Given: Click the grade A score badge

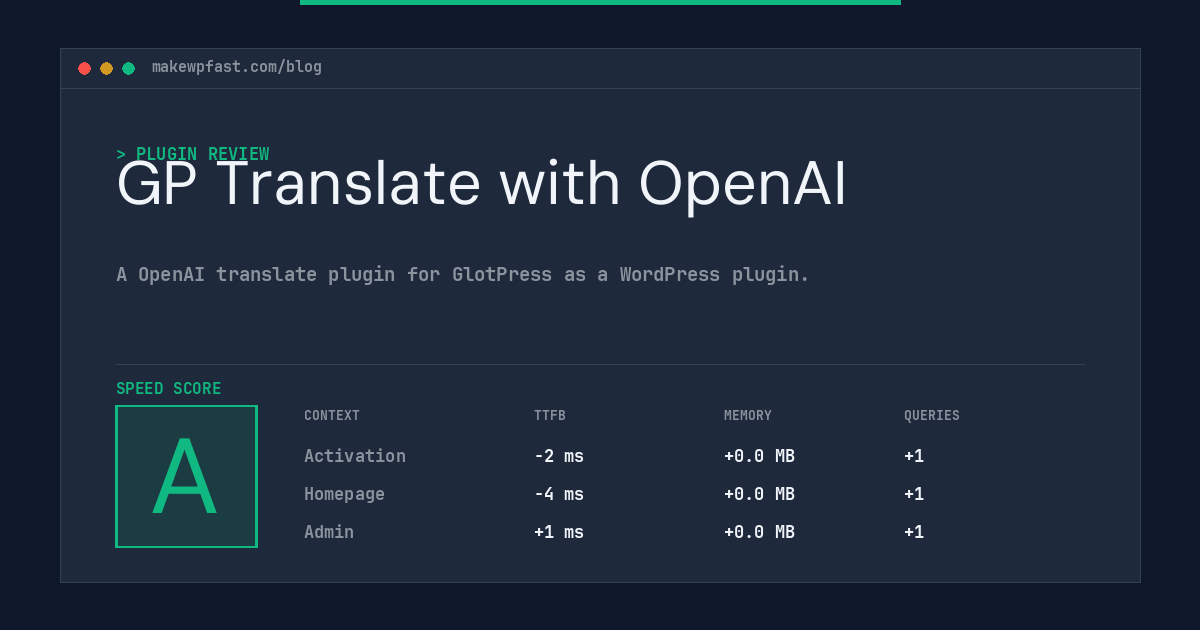Looking at the screenshot, I should 186,476.
